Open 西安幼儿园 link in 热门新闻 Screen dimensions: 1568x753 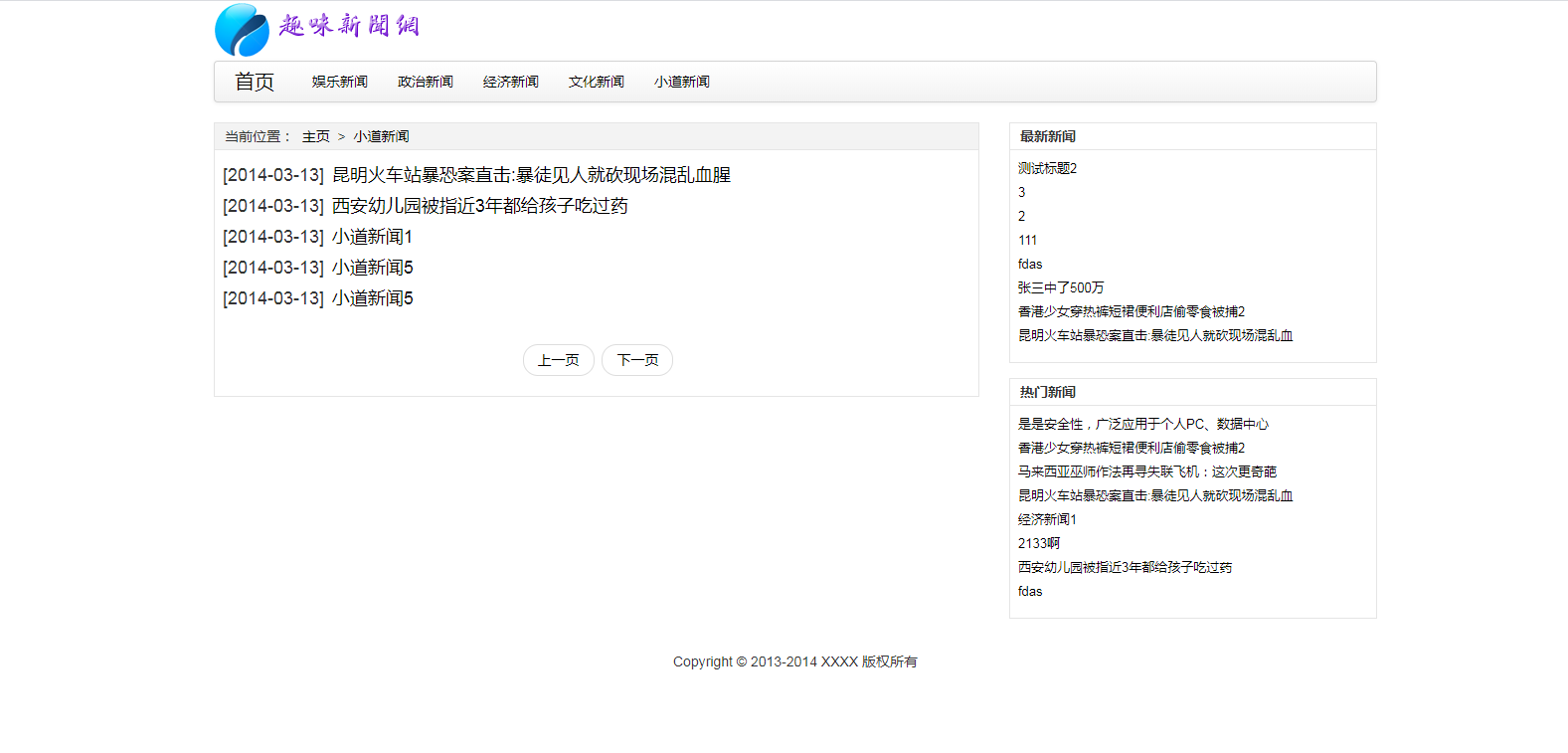coord(1126,567)
